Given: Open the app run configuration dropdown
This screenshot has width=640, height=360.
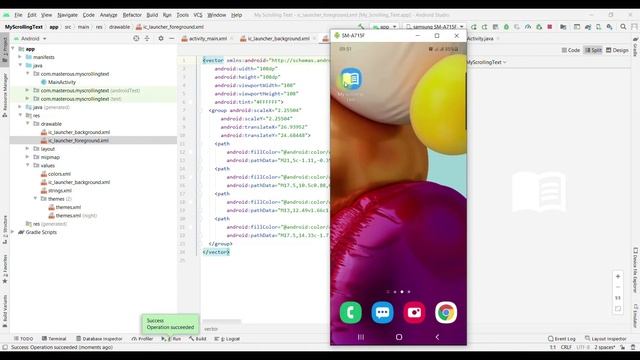Looking at the screenshot, I should [x=384, y=27].
